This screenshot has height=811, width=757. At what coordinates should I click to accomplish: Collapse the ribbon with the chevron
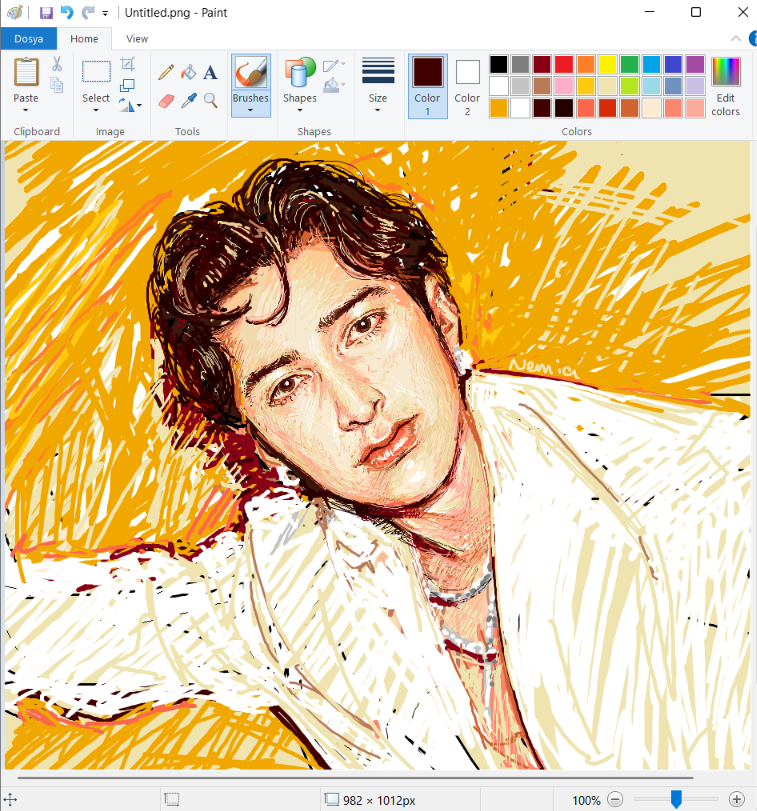pyautogui.click(x=736, y=39)
